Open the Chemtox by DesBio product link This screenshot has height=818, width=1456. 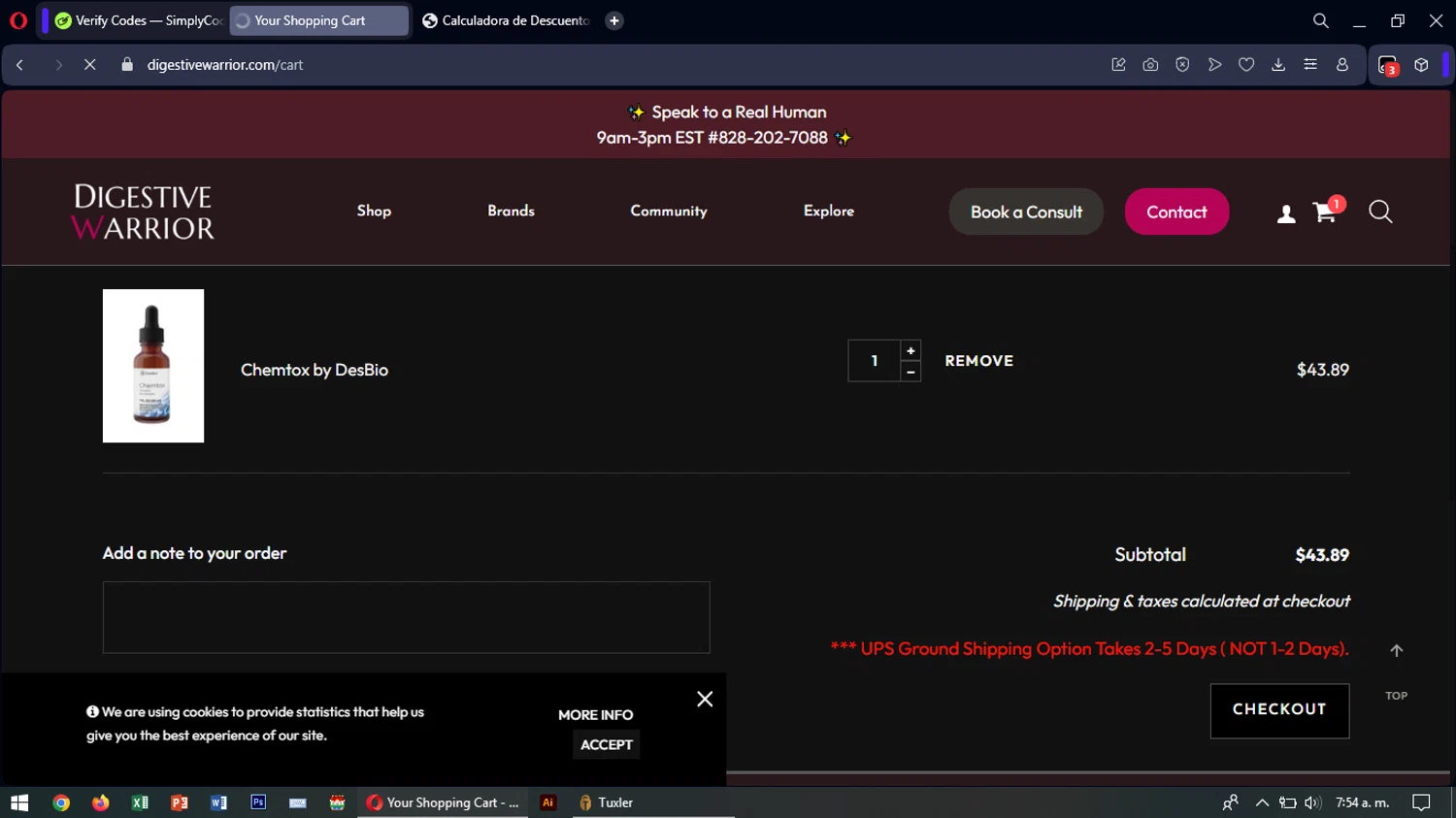coord(314,370)
